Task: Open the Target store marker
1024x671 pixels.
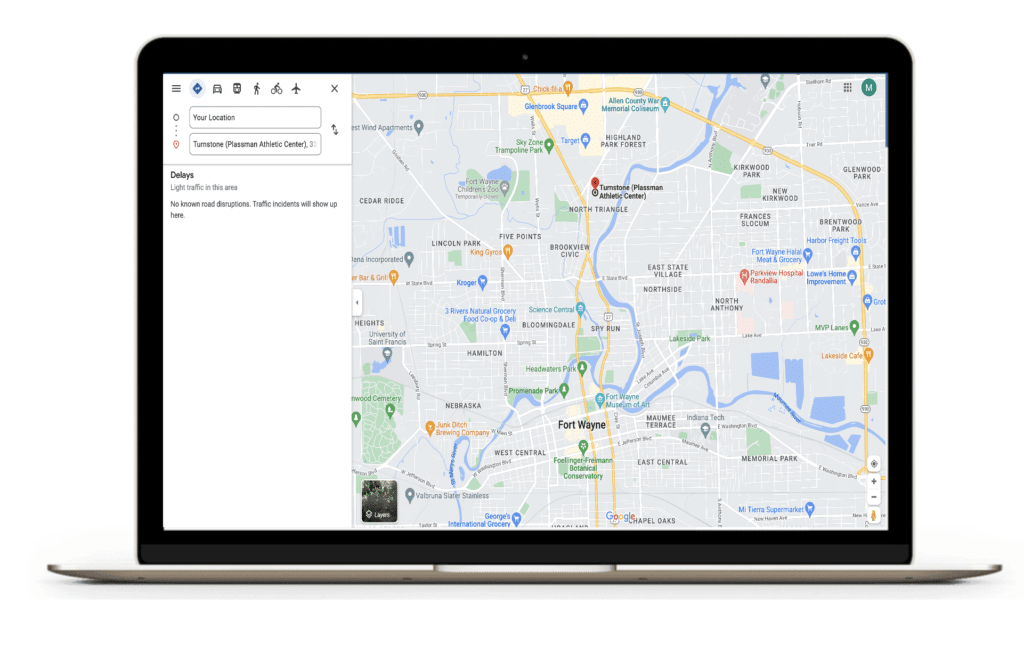Action: coord(586,139)
